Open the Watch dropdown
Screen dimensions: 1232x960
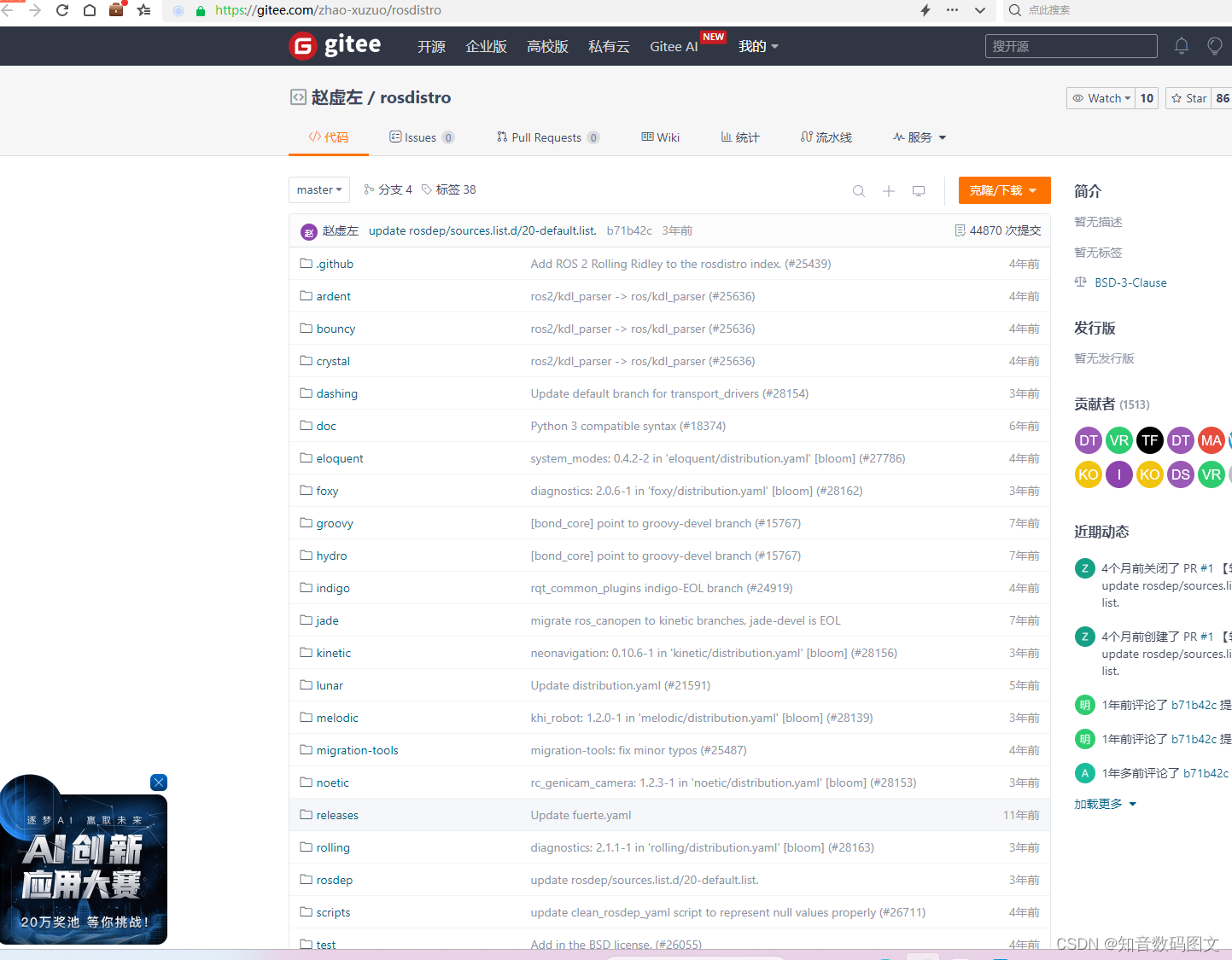point(1101,98)
